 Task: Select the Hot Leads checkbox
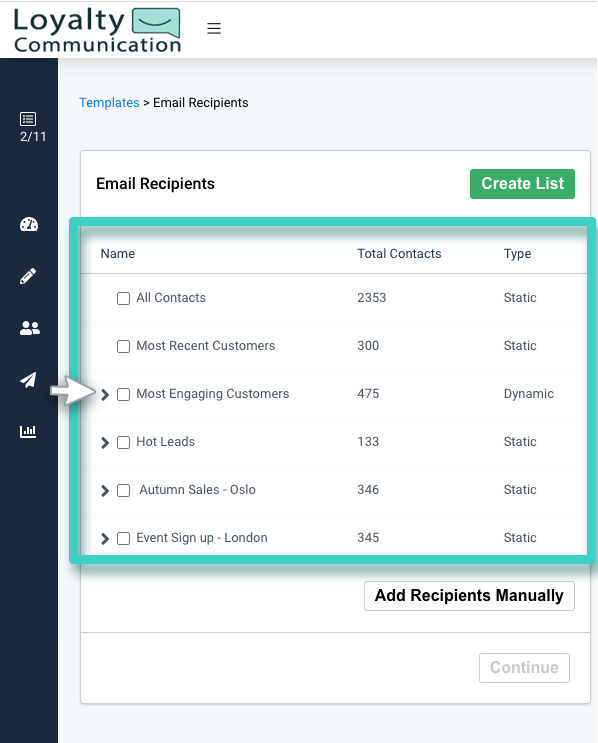123,442
